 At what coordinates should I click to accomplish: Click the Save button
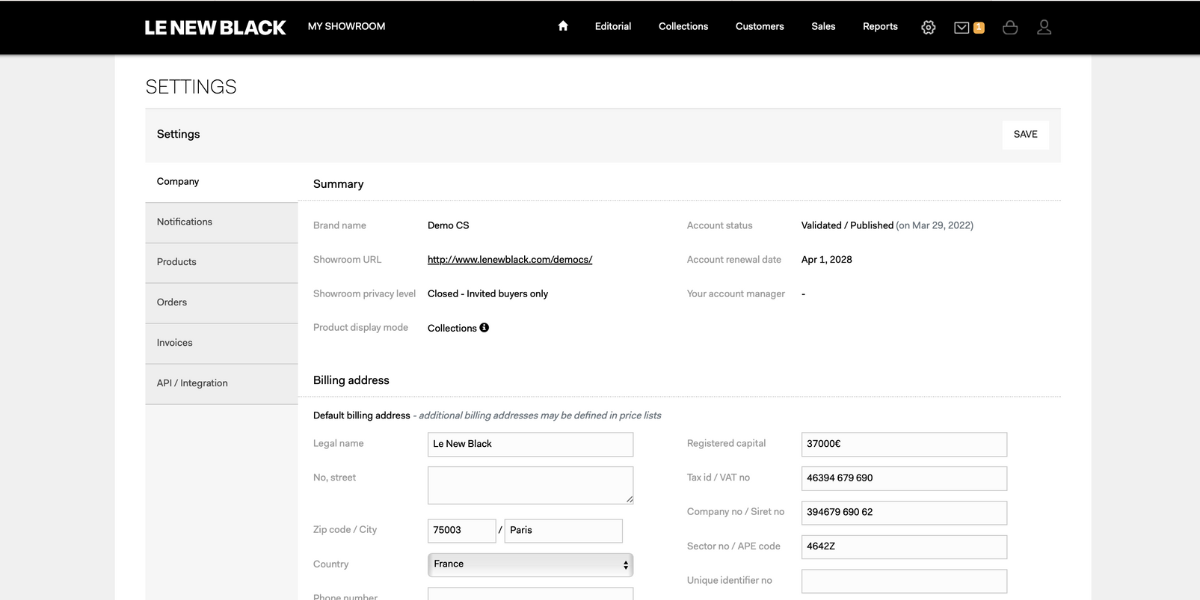[x=1025, y=134]
